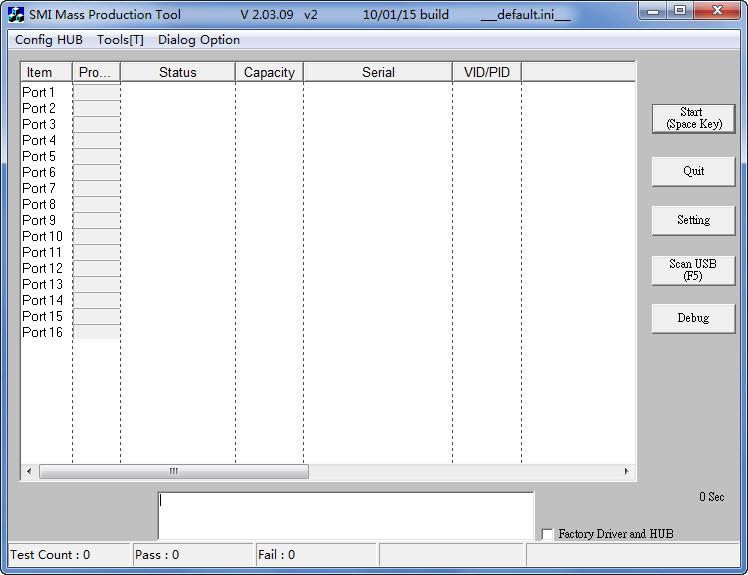Viewport: 748px width, 575px height.
Task: Click the Quit button
Action: 694,171
